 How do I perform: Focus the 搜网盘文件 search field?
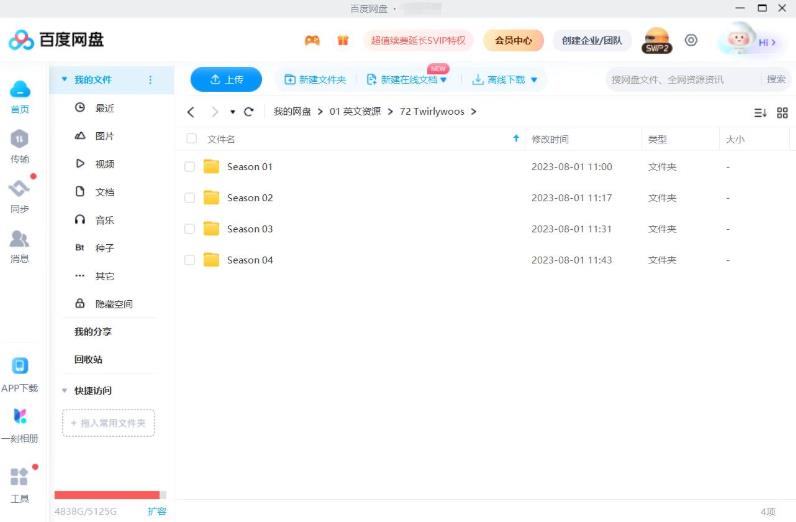[x=683, y=80]
